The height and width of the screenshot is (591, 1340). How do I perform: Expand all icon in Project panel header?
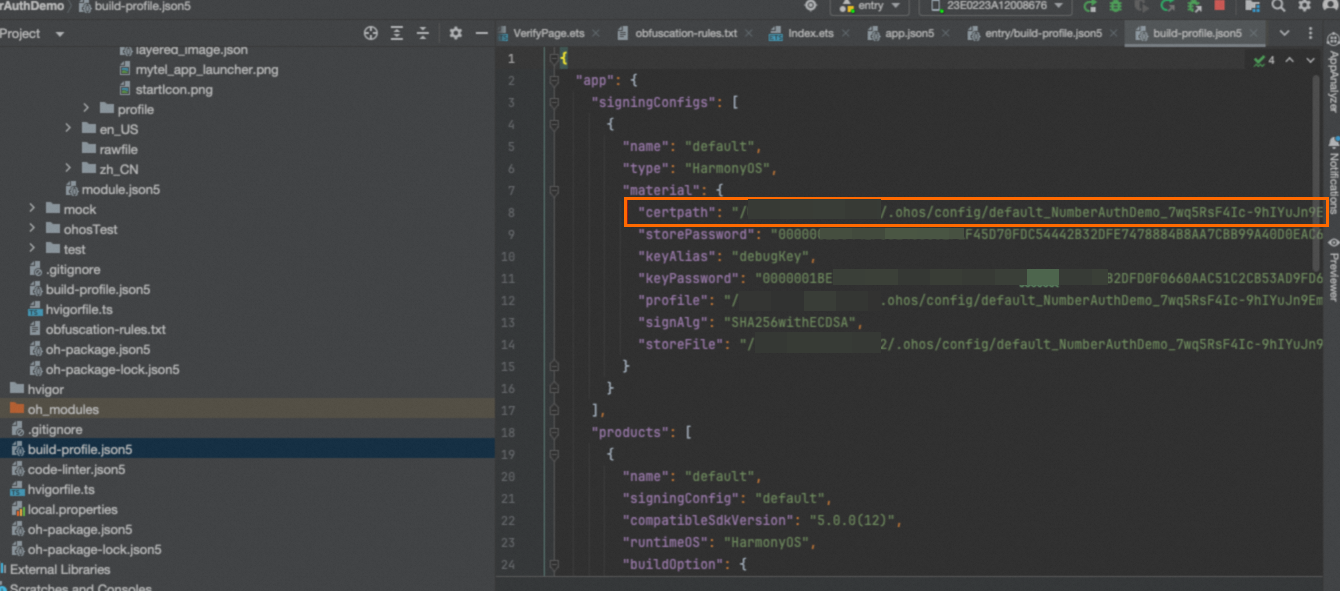point(397,33)
